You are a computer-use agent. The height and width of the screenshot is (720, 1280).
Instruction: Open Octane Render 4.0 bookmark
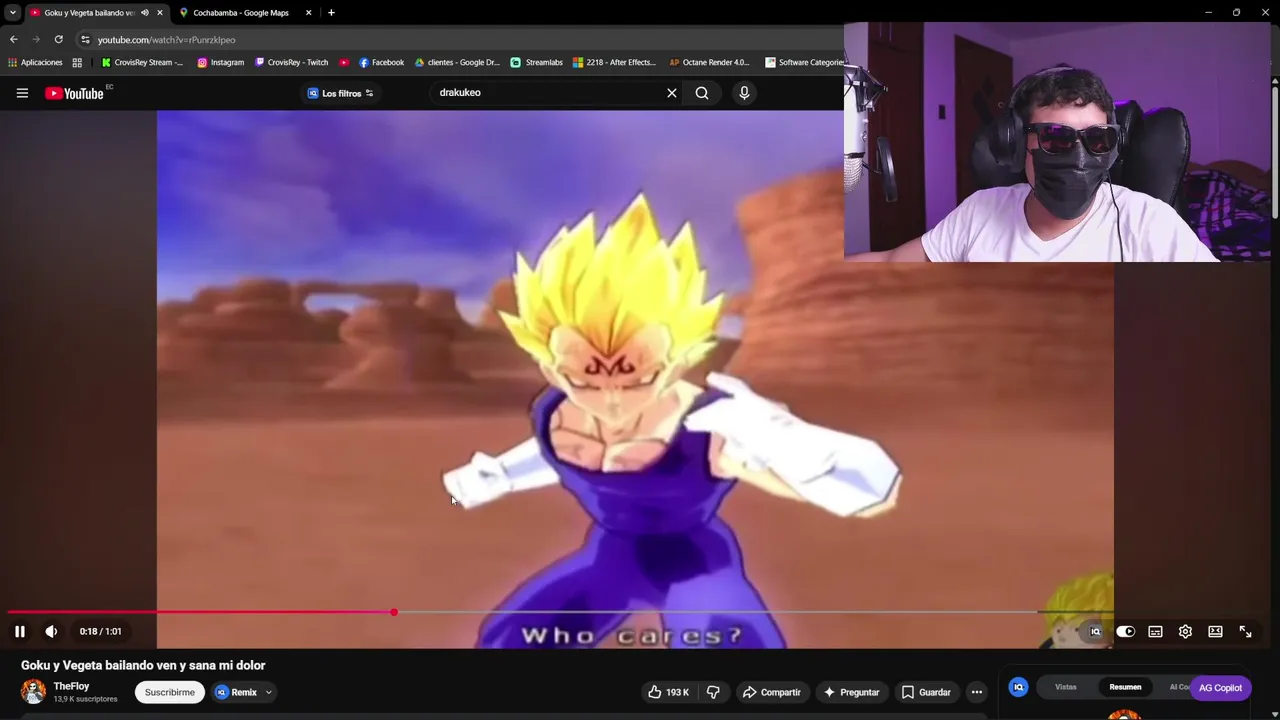[x=709, y=62]
